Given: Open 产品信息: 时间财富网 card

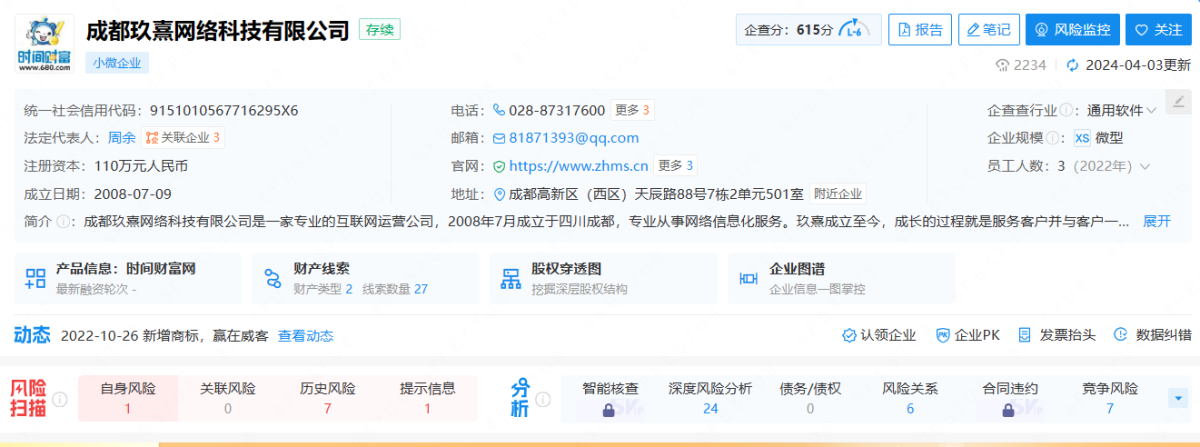Looking at the screenshot, I should [128, 278].
